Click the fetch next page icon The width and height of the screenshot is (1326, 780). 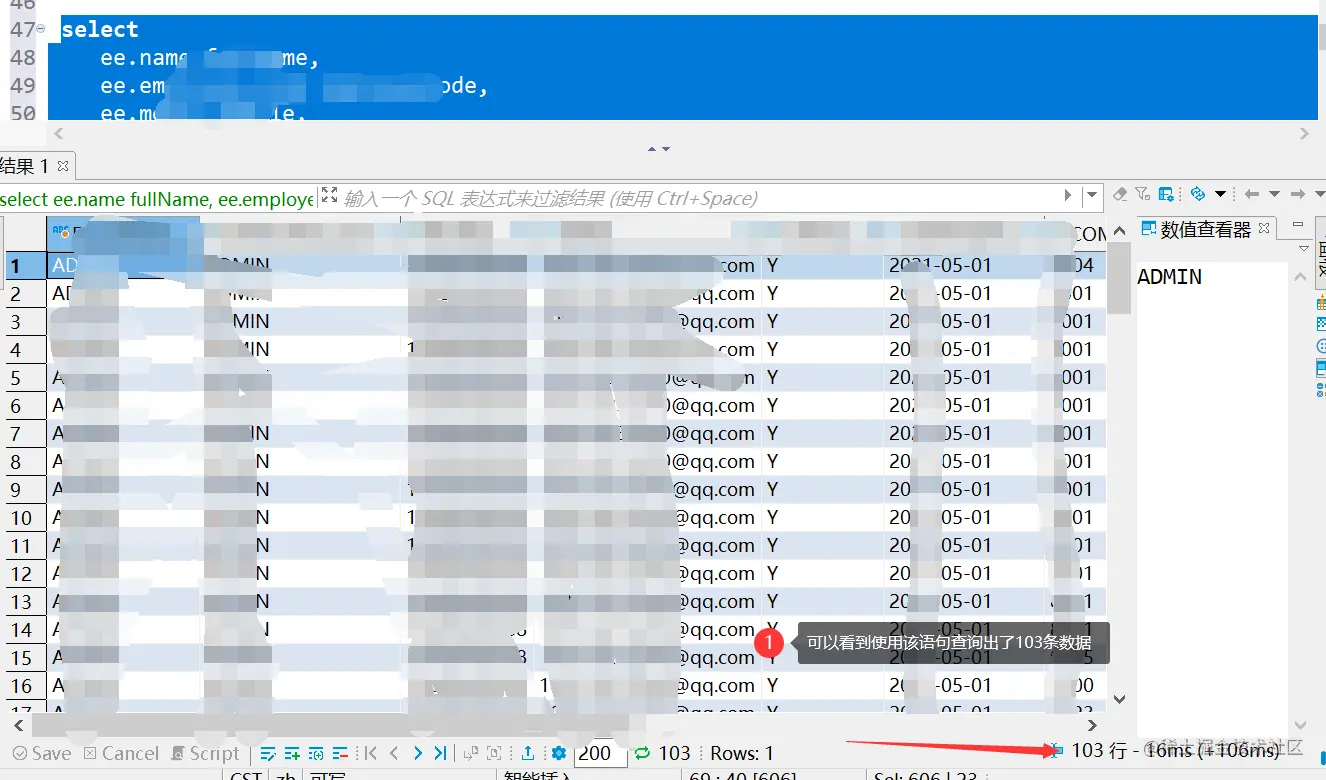pyautogui.click(x=471, y=753)
